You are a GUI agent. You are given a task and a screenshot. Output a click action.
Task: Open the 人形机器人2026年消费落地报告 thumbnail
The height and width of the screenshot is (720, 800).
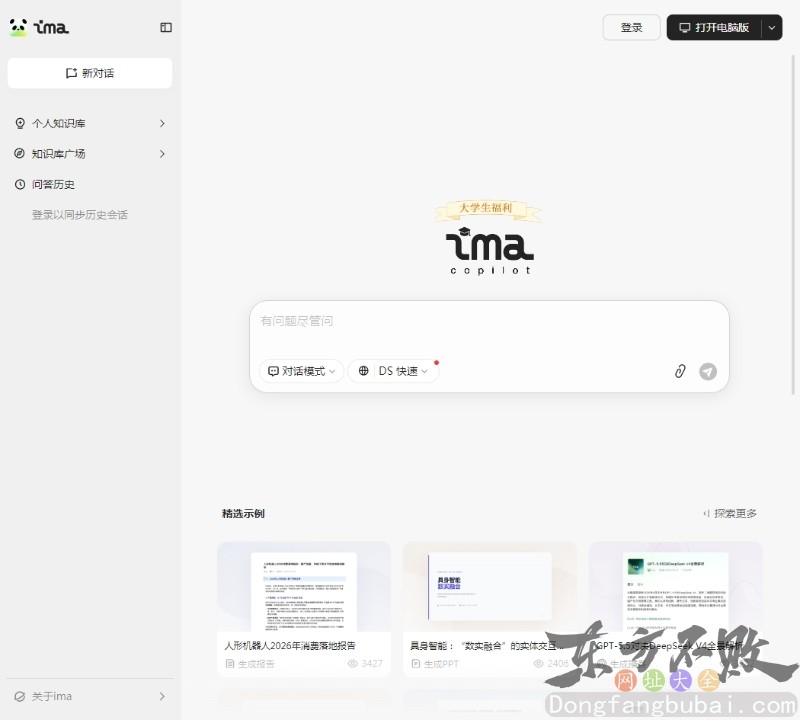[304, 587]
